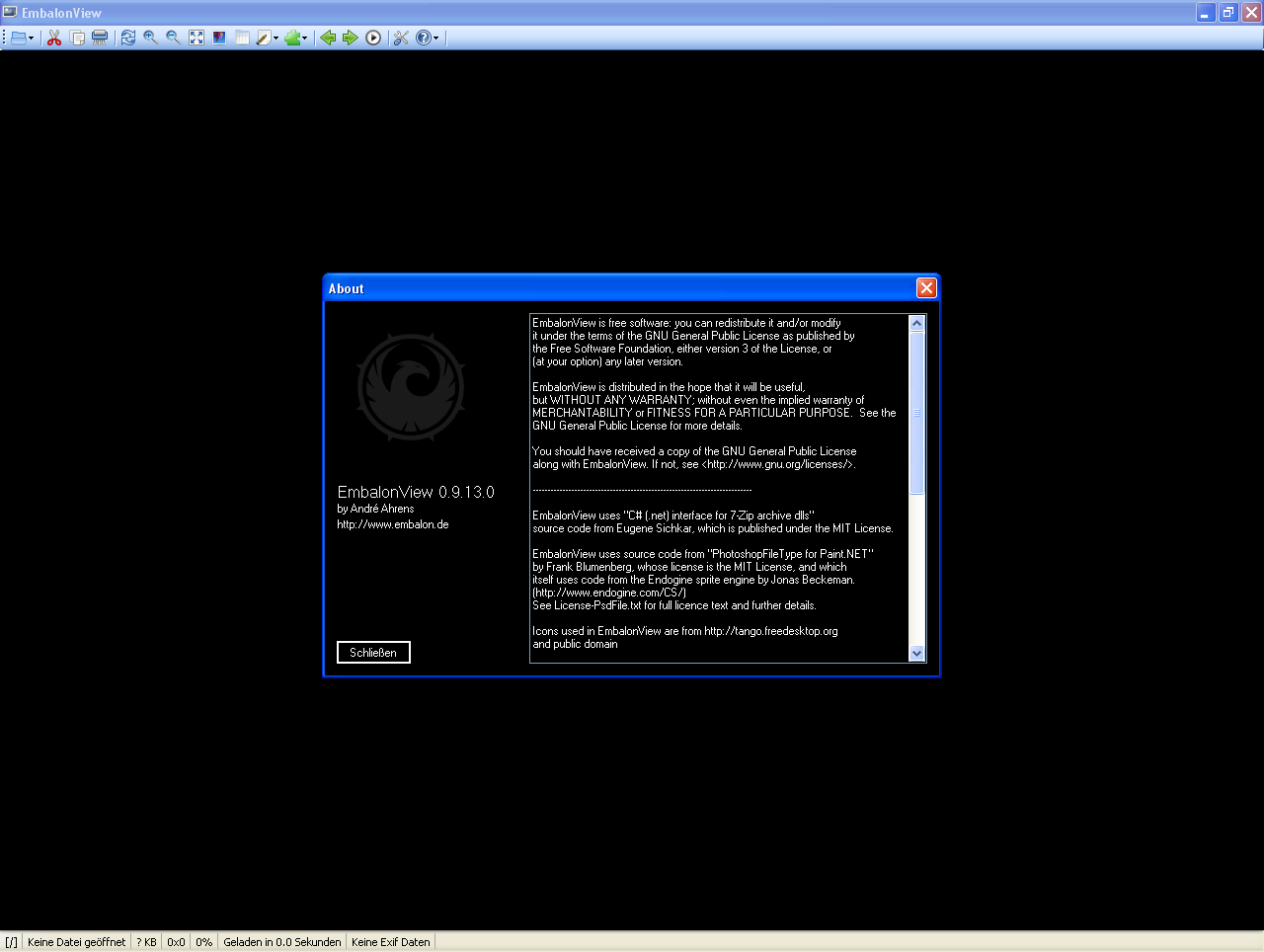
Task: Click the shredder delete file icon
Action: tap(100, 38)
